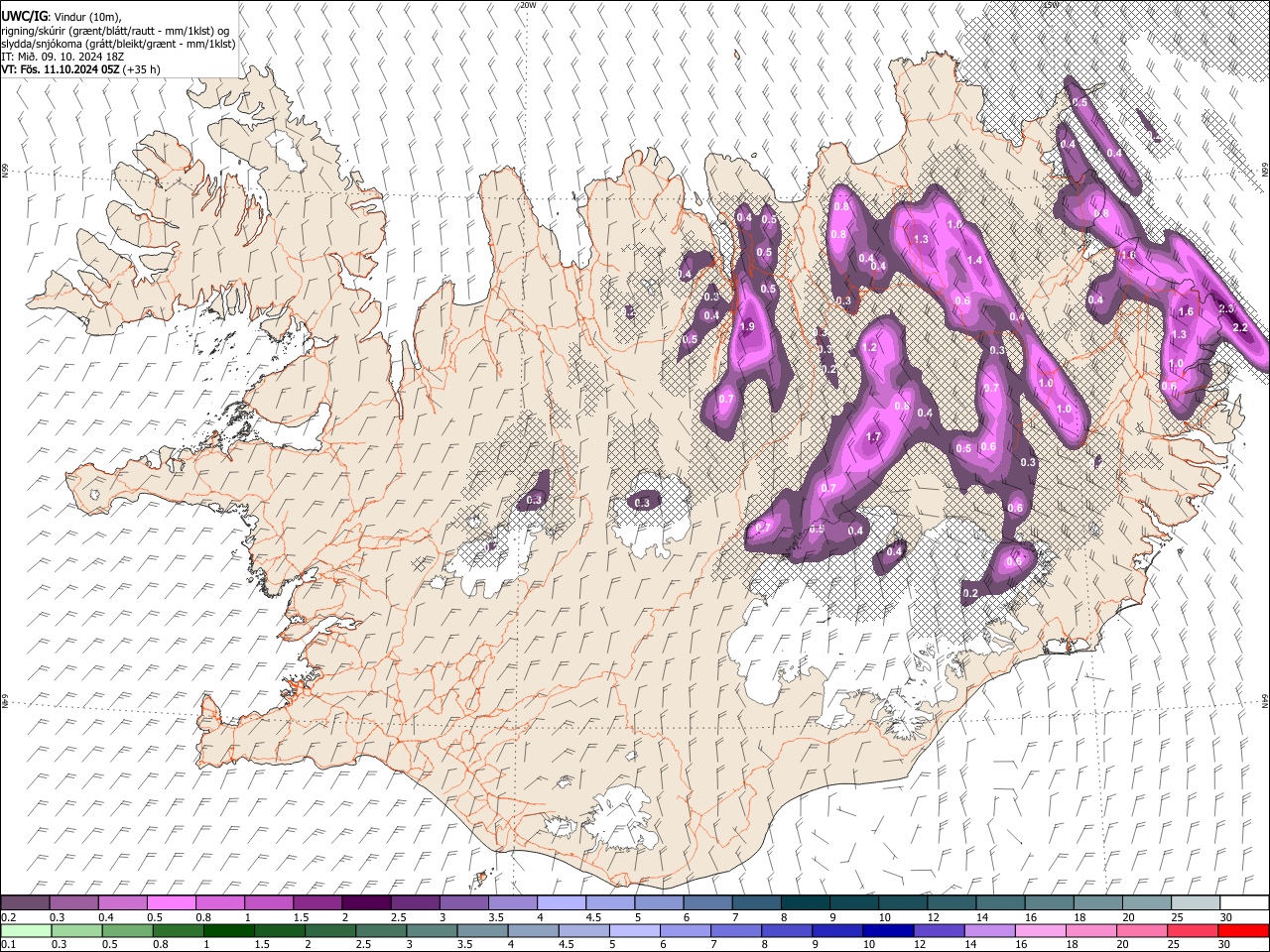Select light pink 16 swatch in lower legend row
This screenshot has height=952, width=1270.
coord(1039,930)
